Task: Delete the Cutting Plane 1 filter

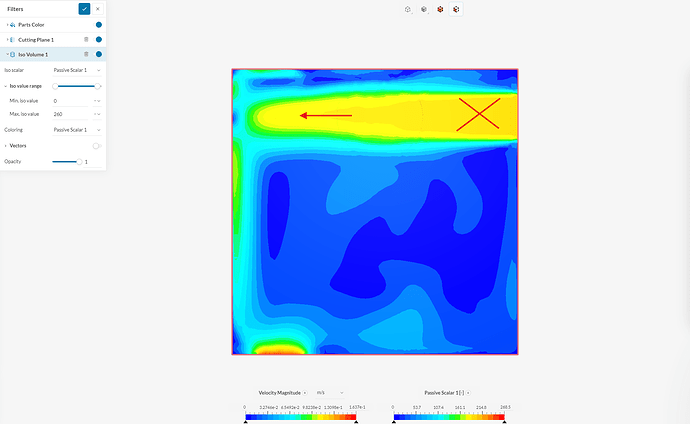Action: coord(86,40)
